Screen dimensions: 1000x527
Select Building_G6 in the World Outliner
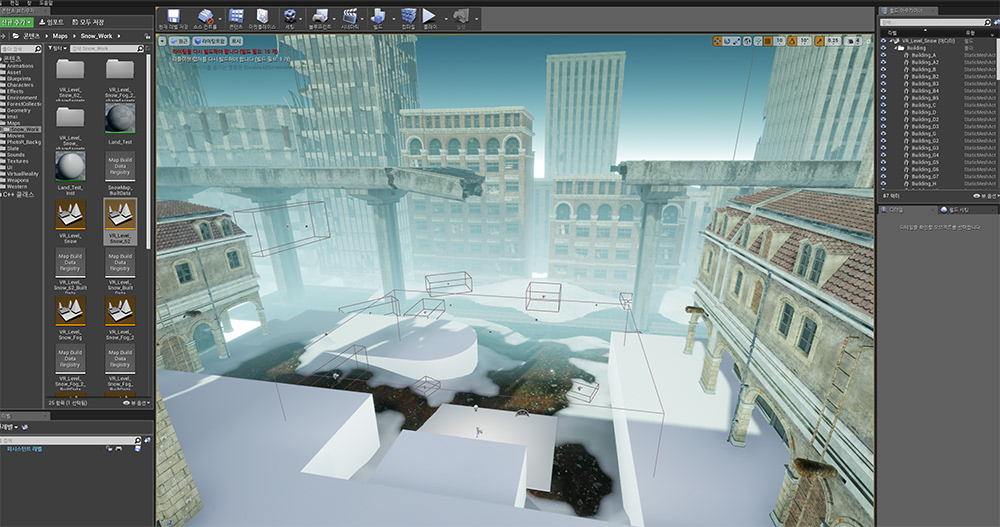(x=925, y=169)
